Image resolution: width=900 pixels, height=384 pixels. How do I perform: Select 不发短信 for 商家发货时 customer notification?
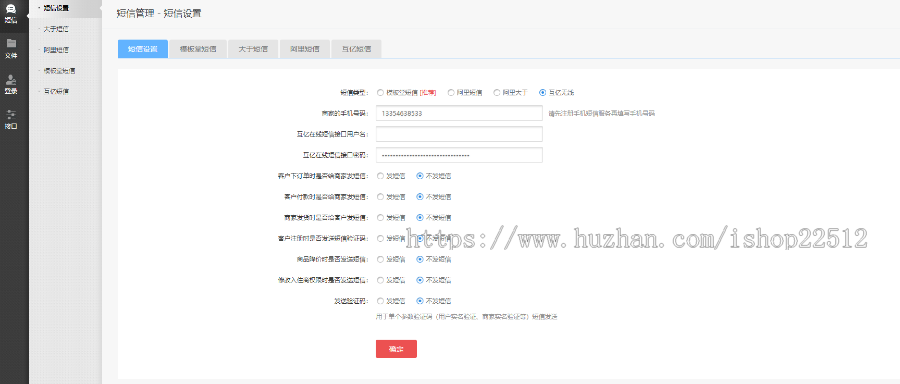click(420, 218)
